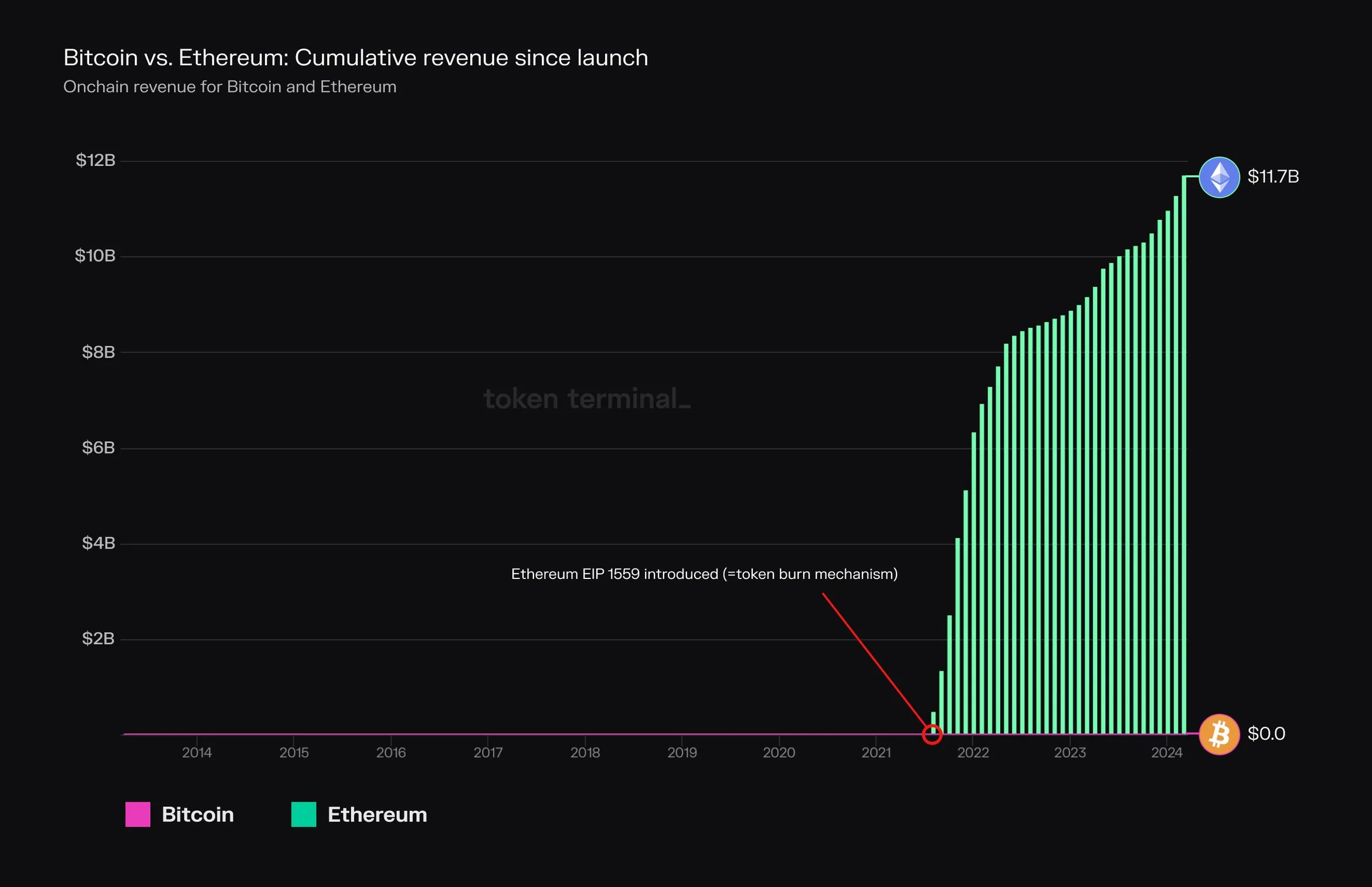Click the first short Ethereum bar after EIP 1559
The image size is (1372, 887).
click(933, 722)
